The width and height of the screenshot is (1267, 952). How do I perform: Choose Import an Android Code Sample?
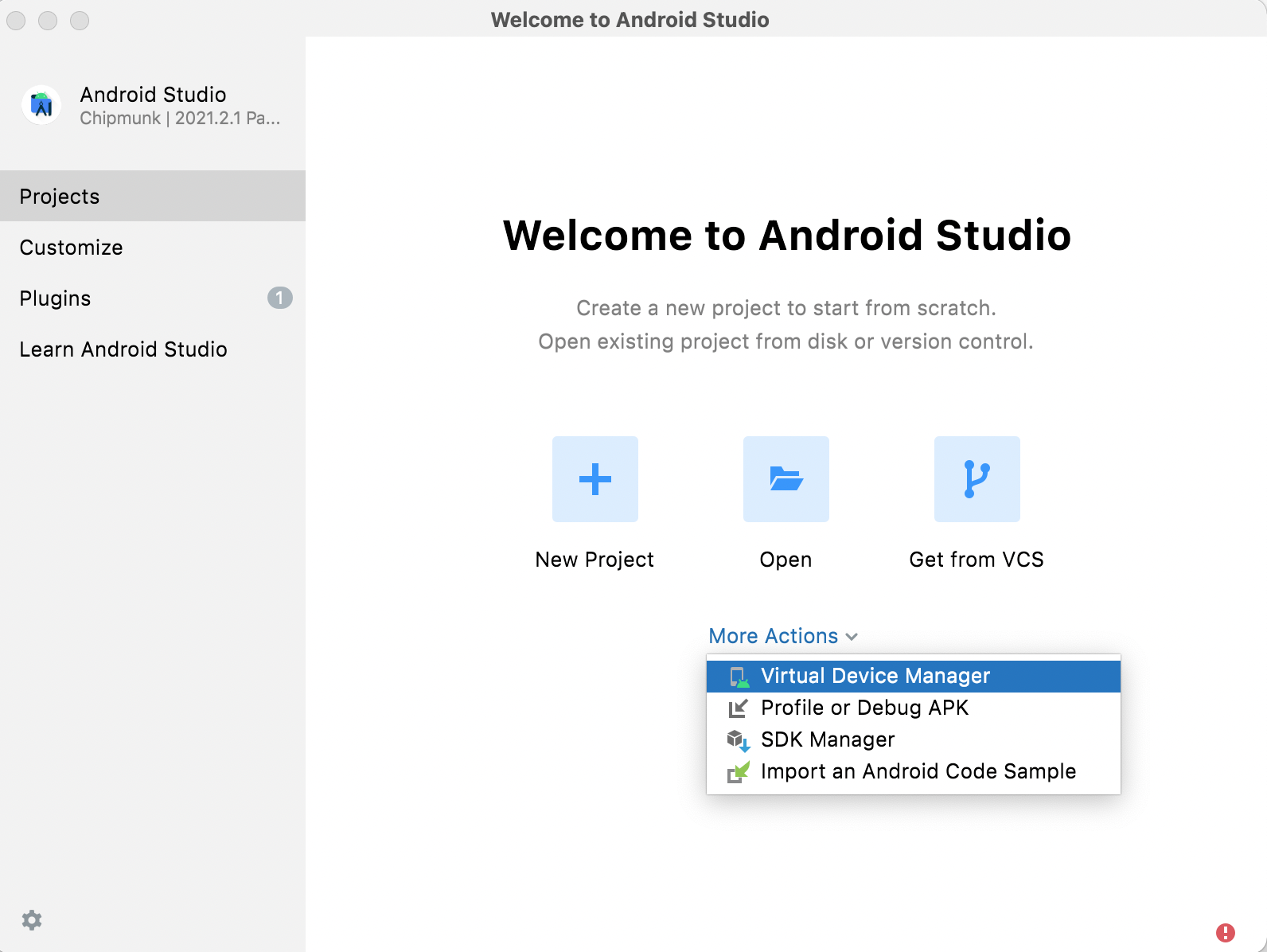(x=914, y=771)
